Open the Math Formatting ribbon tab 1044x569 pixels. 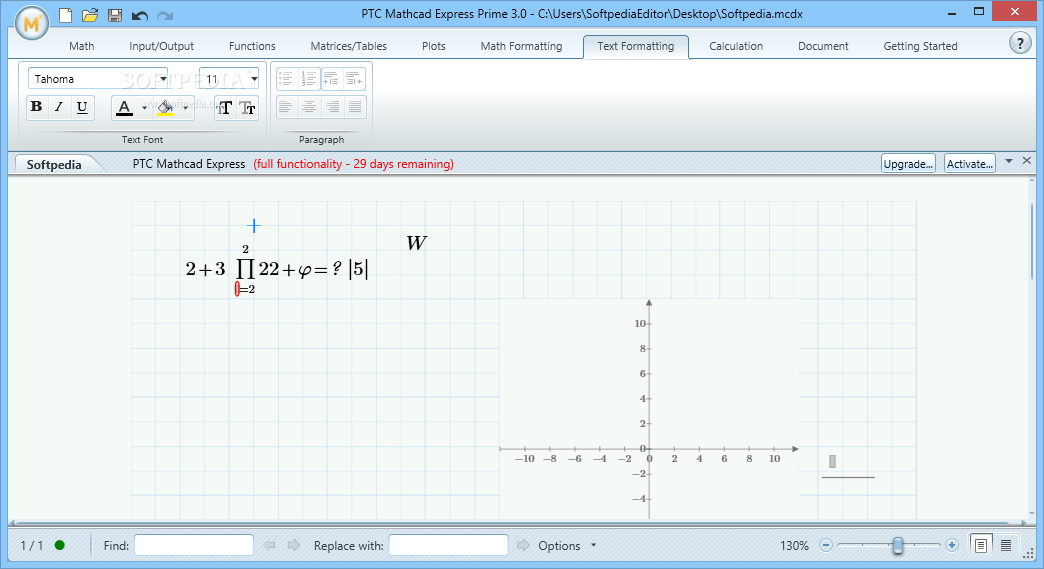coord(521,46)
